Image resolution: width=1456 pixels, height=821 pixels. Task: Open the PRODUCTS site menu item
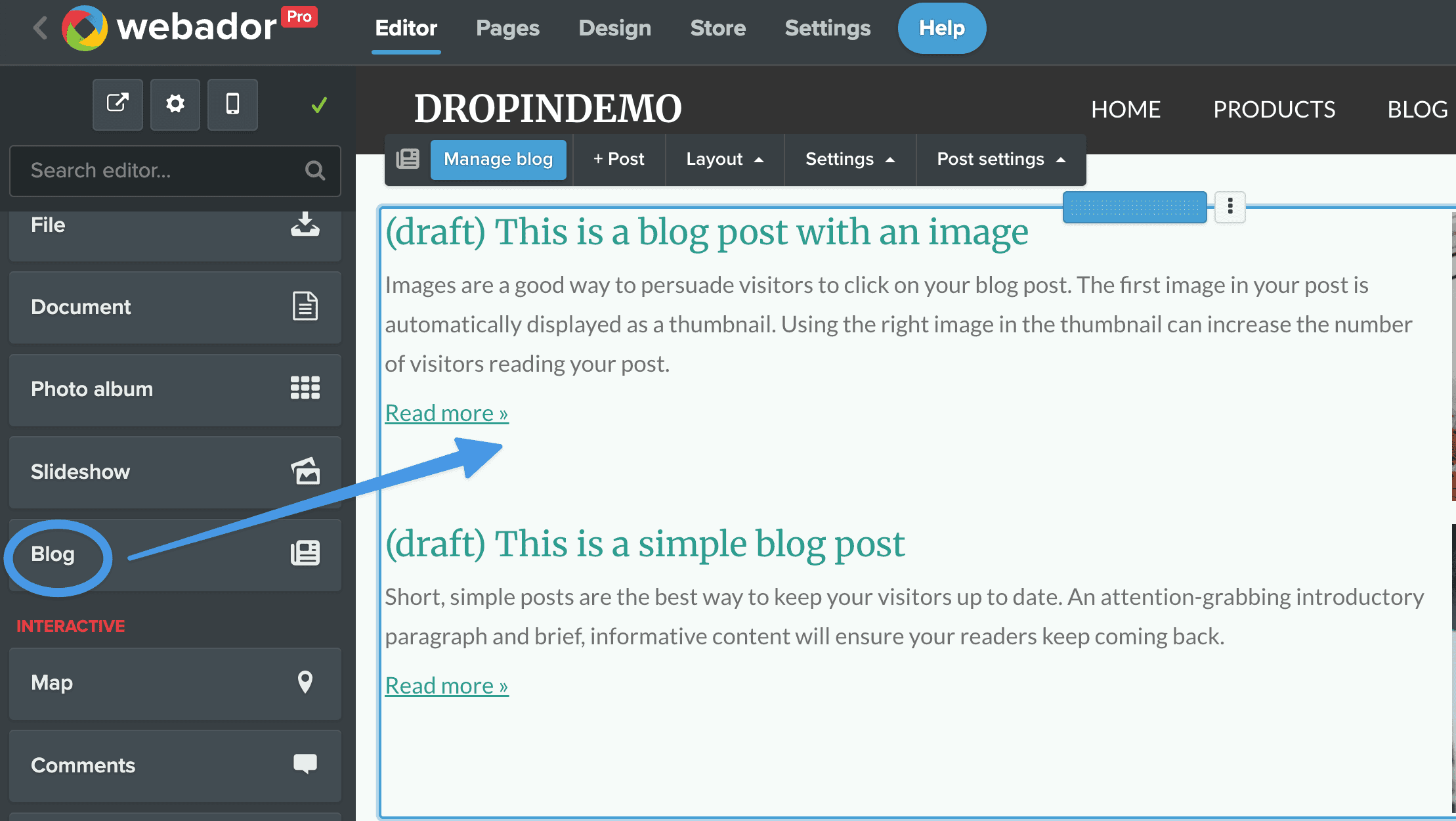1274,110
